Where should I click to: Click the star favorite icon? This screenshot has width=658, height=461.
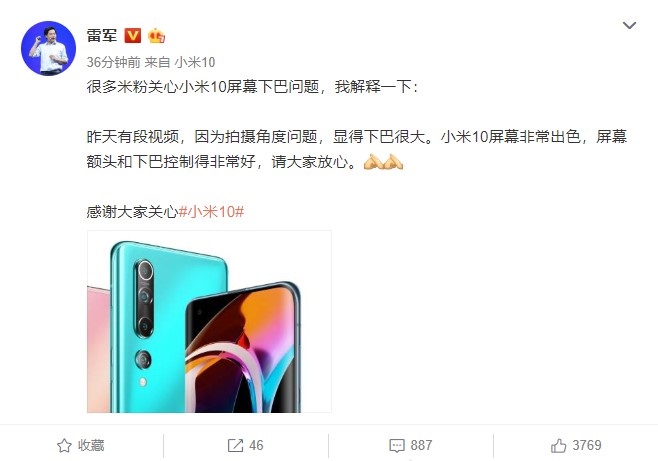(x=64, y=445)
